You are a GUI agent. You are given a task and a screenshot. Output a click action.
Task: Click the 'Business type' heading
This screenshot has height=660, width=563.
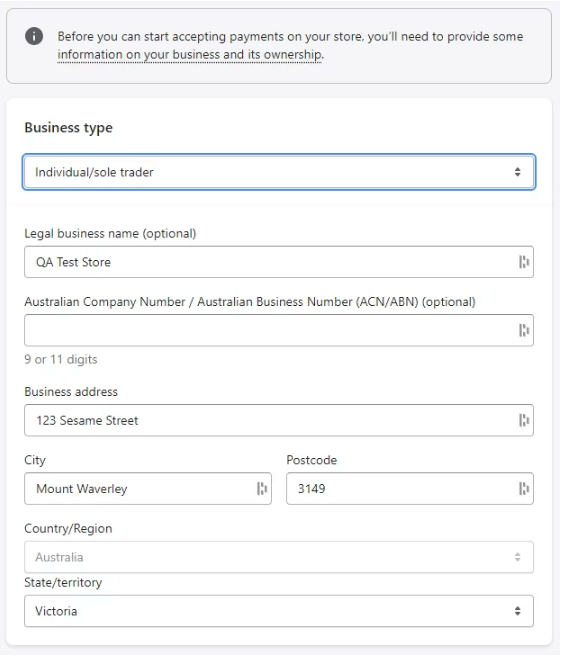(x=69, y=128)
